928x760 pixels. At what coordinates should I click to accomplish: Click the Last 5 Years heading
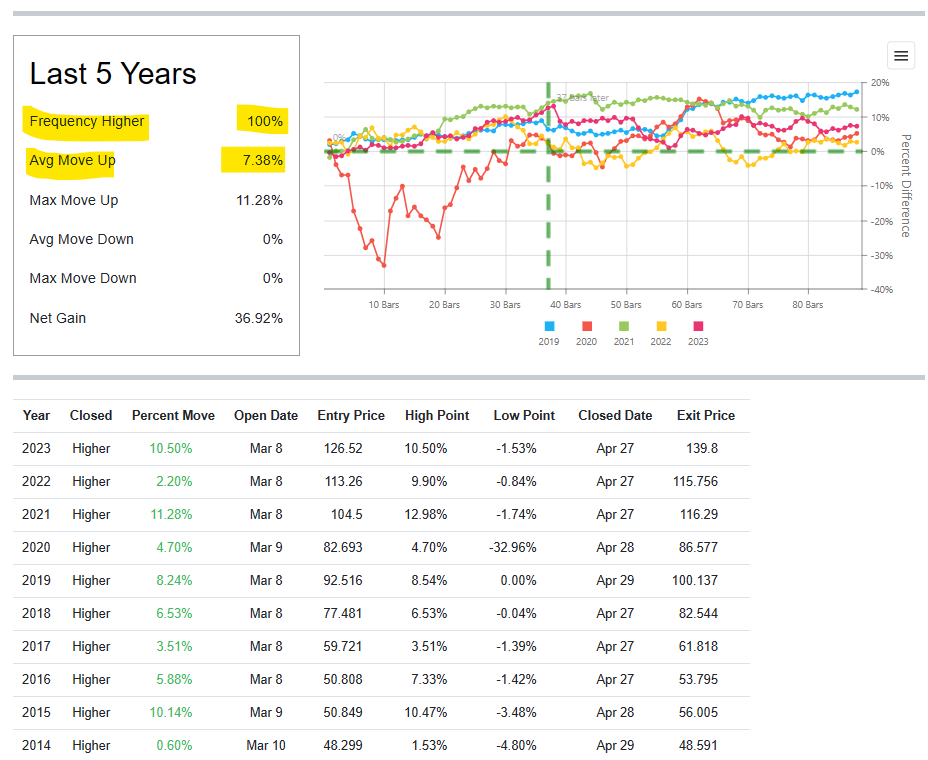pos(112,74)
